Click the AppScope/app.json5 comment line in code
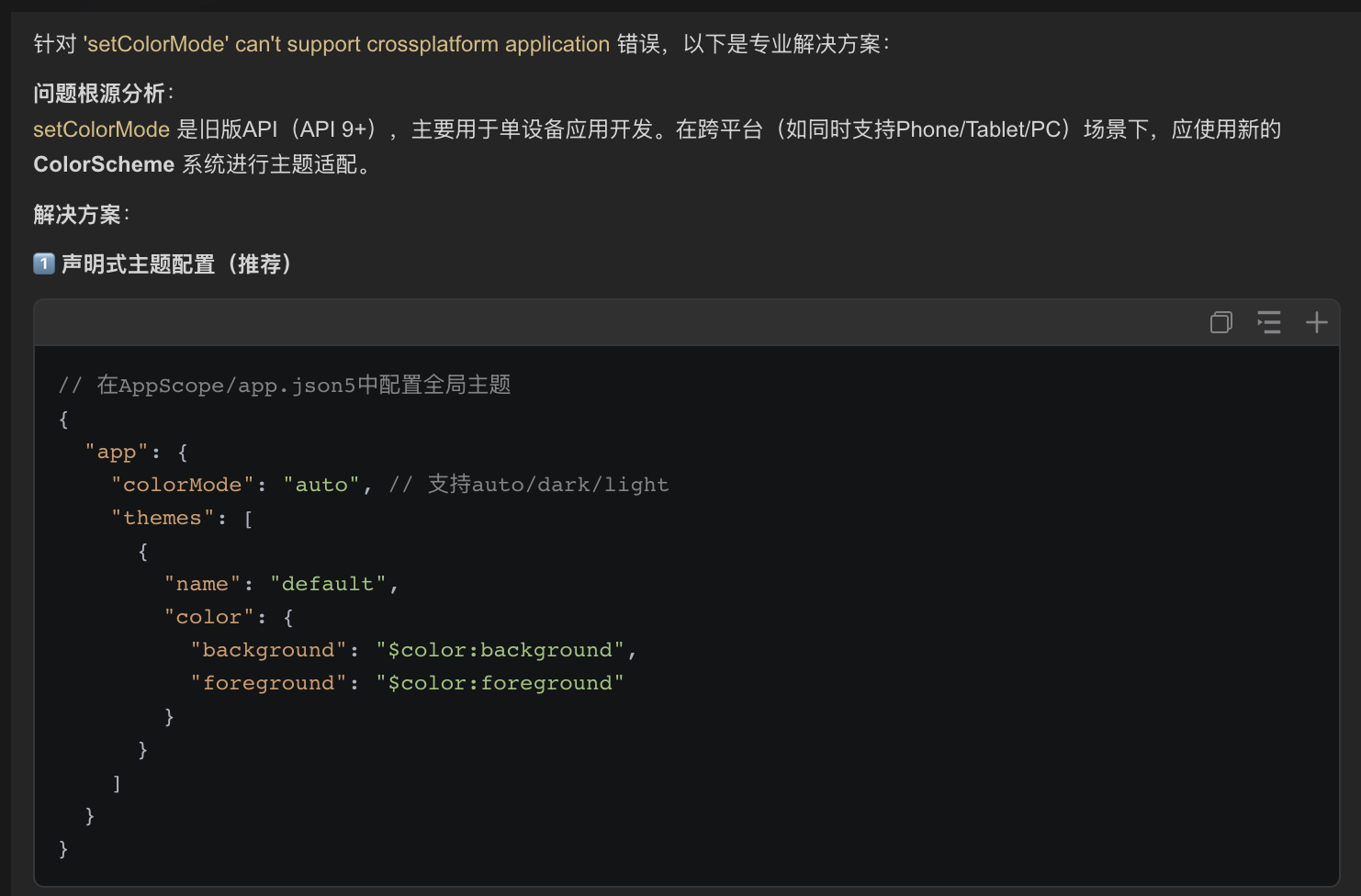The image size is (1361, 896). tap(285, 386)
